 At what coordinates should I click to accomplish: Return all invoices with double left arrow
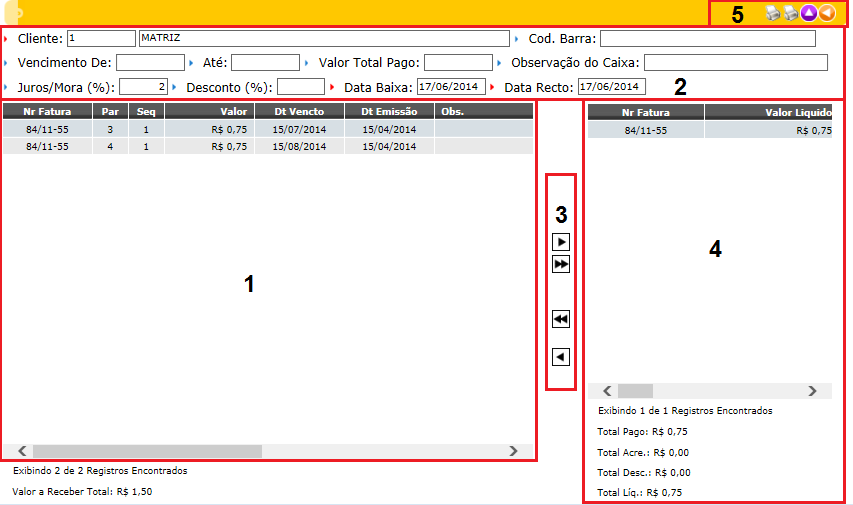tap(561, 319)
